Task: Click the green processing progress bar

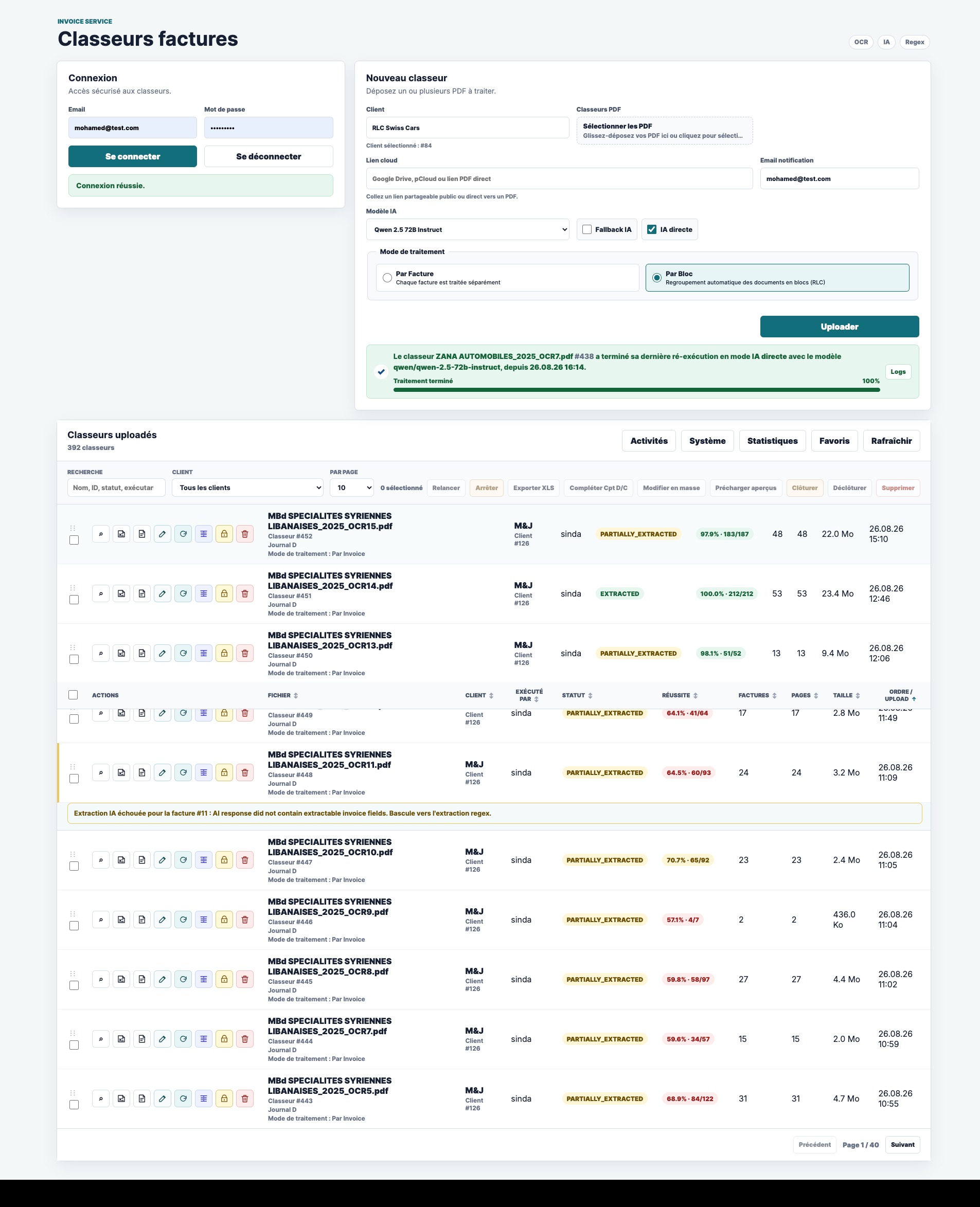Action: 636,390
